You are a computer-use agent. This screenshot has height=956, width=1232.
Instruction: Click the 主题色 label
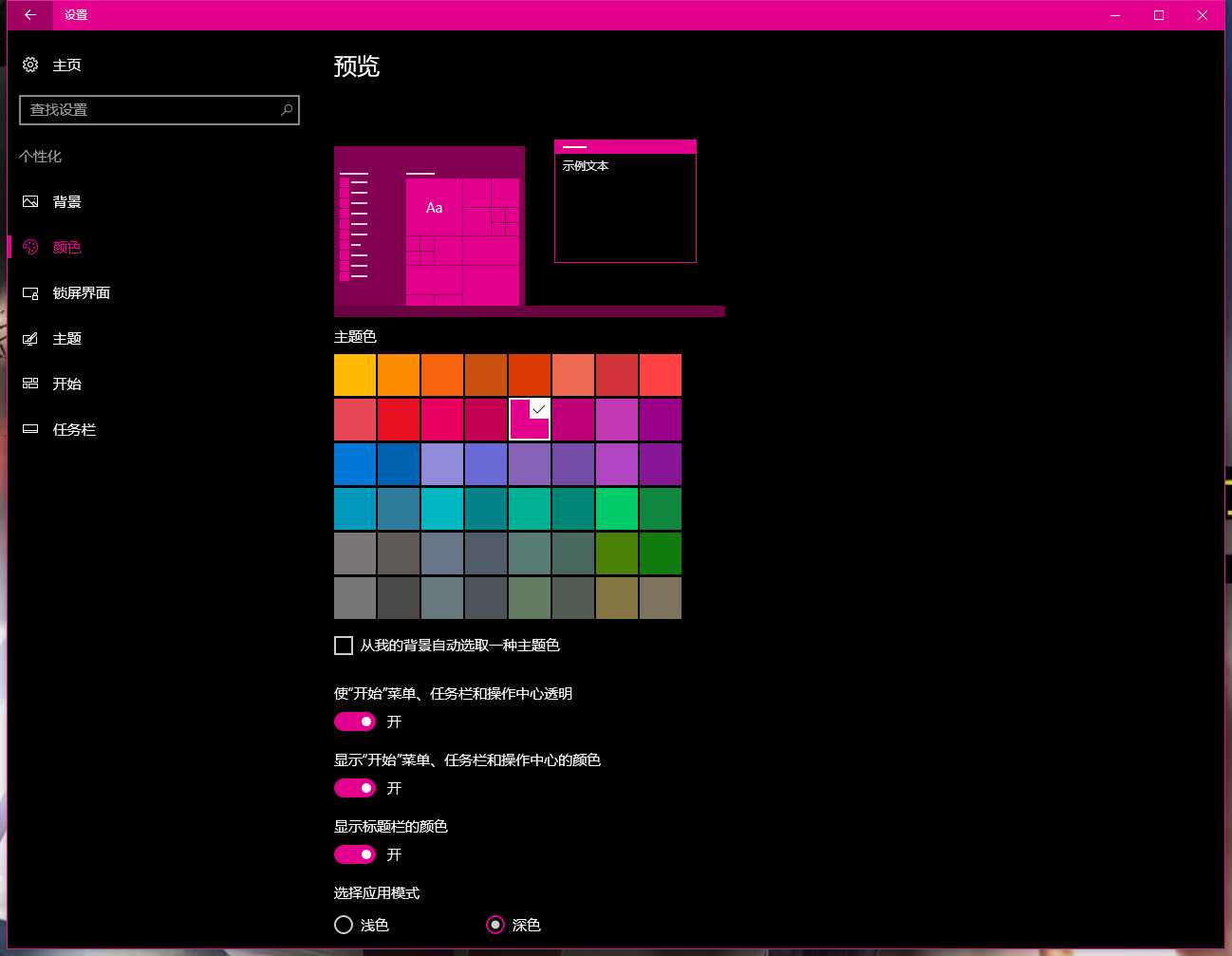coord(355,337)
